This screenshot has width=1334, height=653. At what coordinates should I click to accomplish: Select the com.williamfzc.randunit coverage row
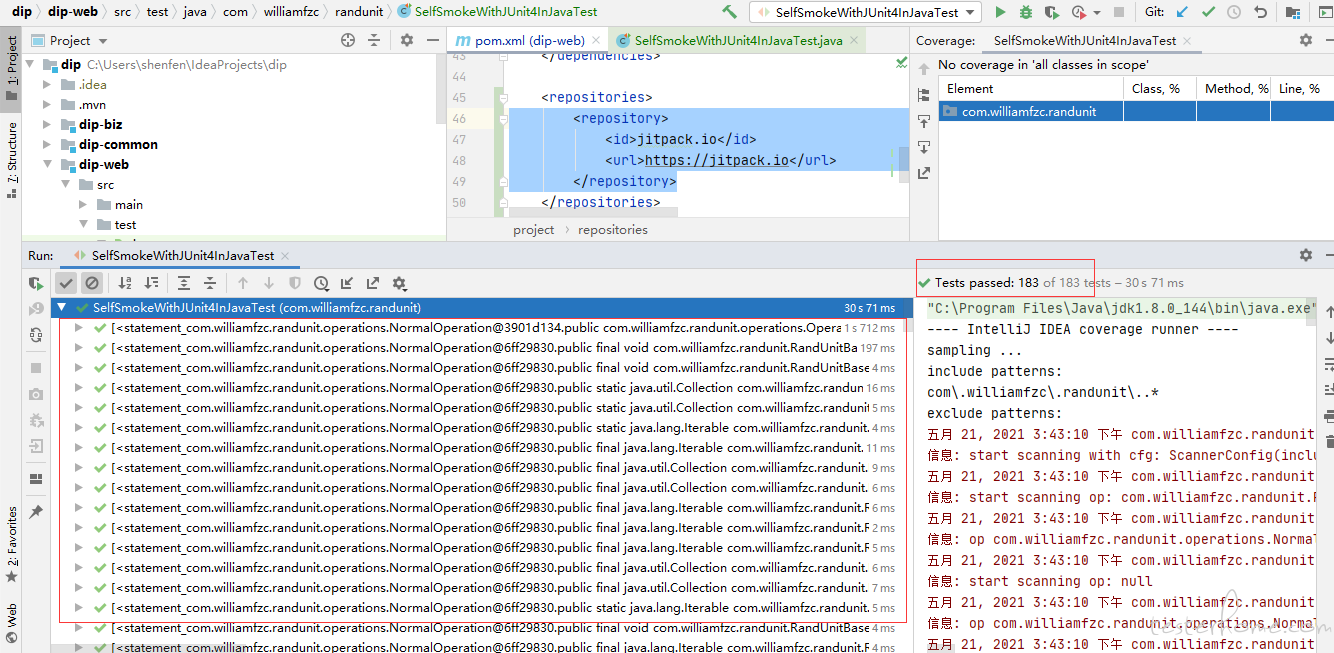[x=1136, y=112]
